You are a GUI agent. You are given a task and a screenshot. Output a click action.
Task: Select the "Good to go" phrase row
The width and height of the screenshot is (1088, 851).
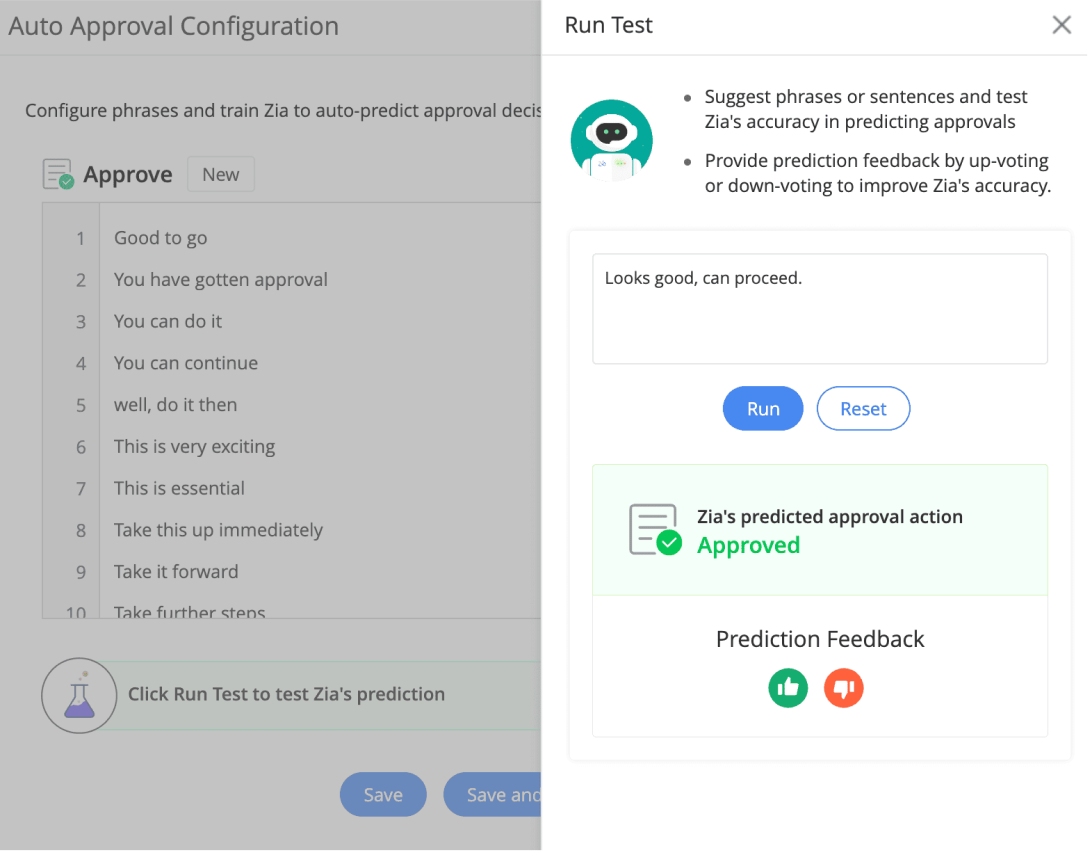click(161, 238)
